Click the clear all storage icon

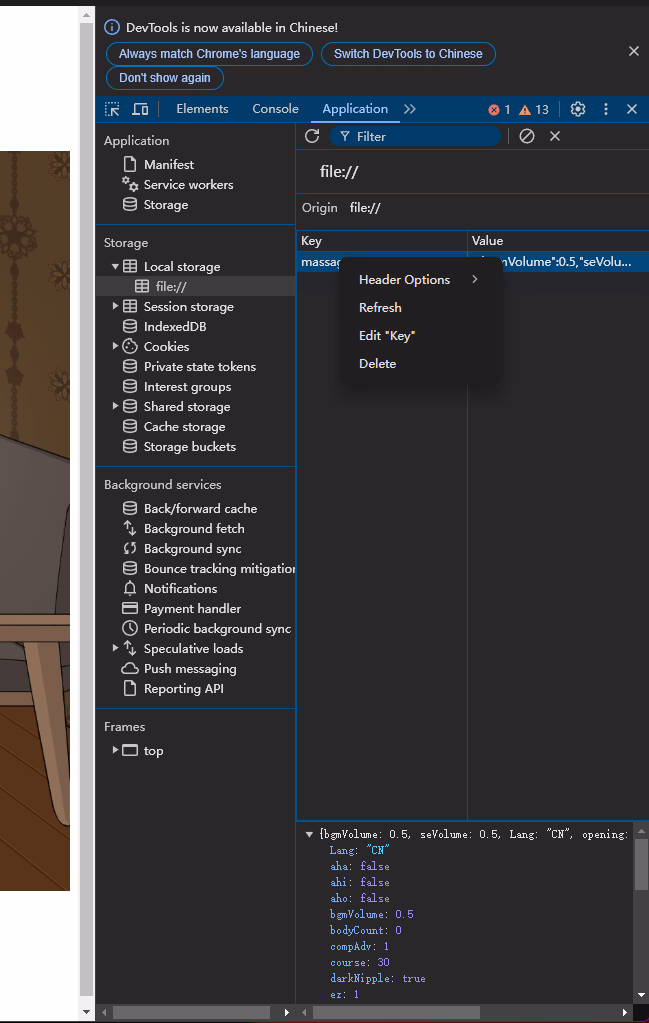coord(527,136)
